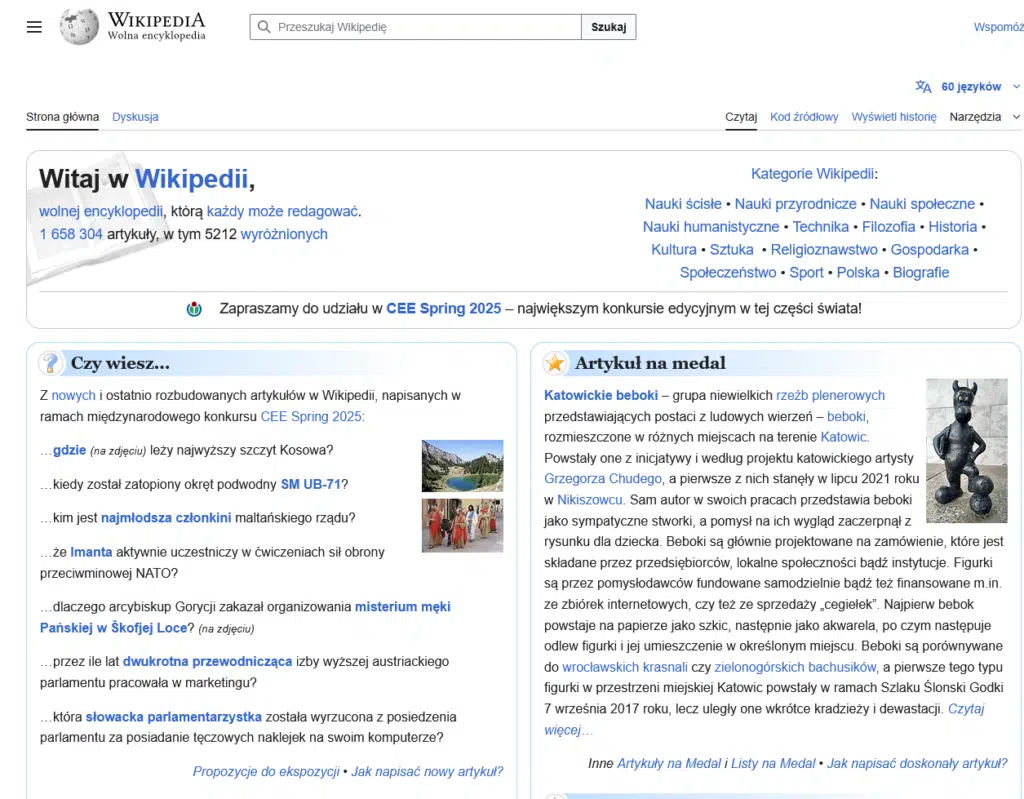Open the bebok sculpture photo

pos(967,451)
